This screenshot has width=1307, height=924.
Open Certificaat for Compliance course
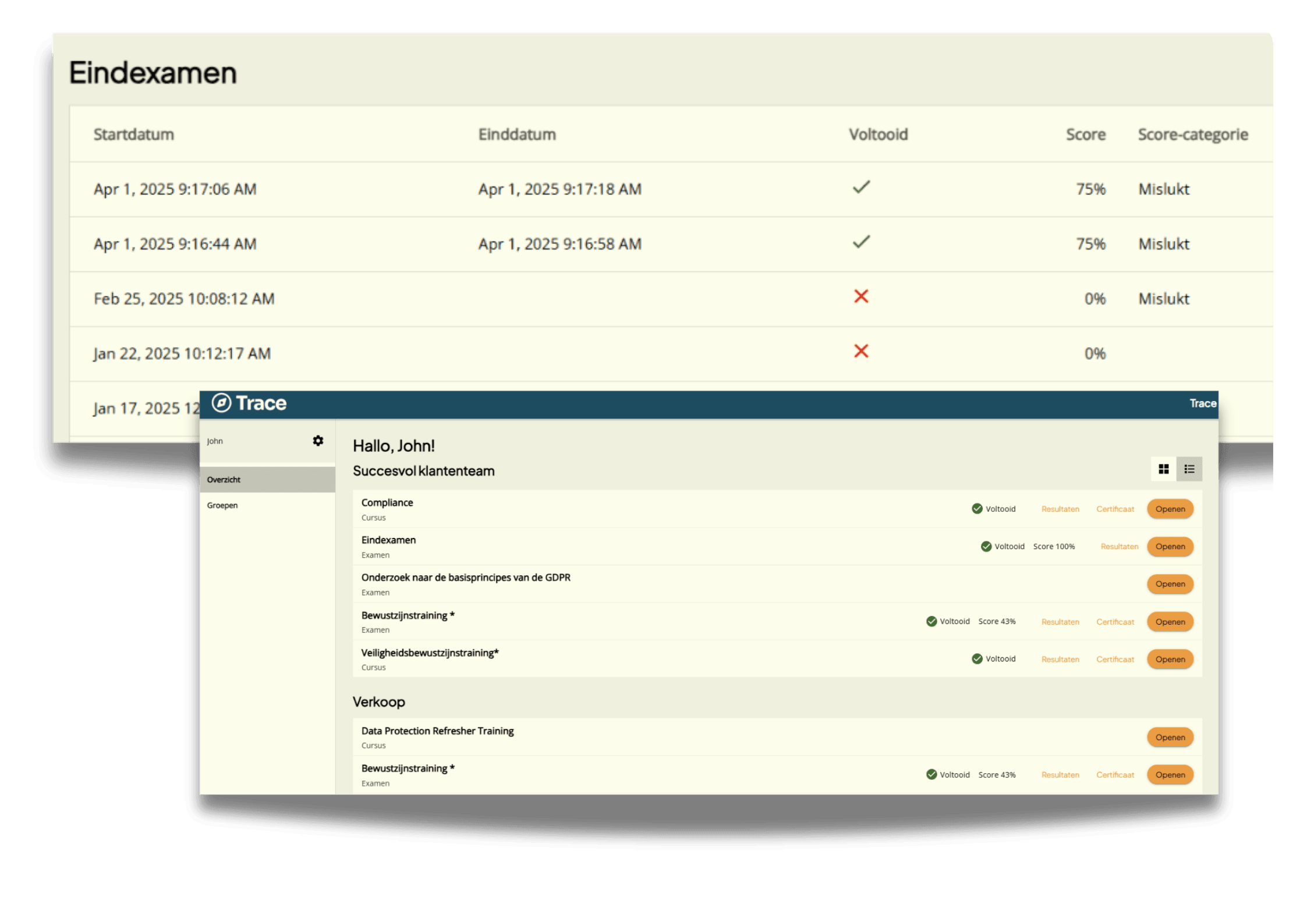click(x=1115, y=509)
